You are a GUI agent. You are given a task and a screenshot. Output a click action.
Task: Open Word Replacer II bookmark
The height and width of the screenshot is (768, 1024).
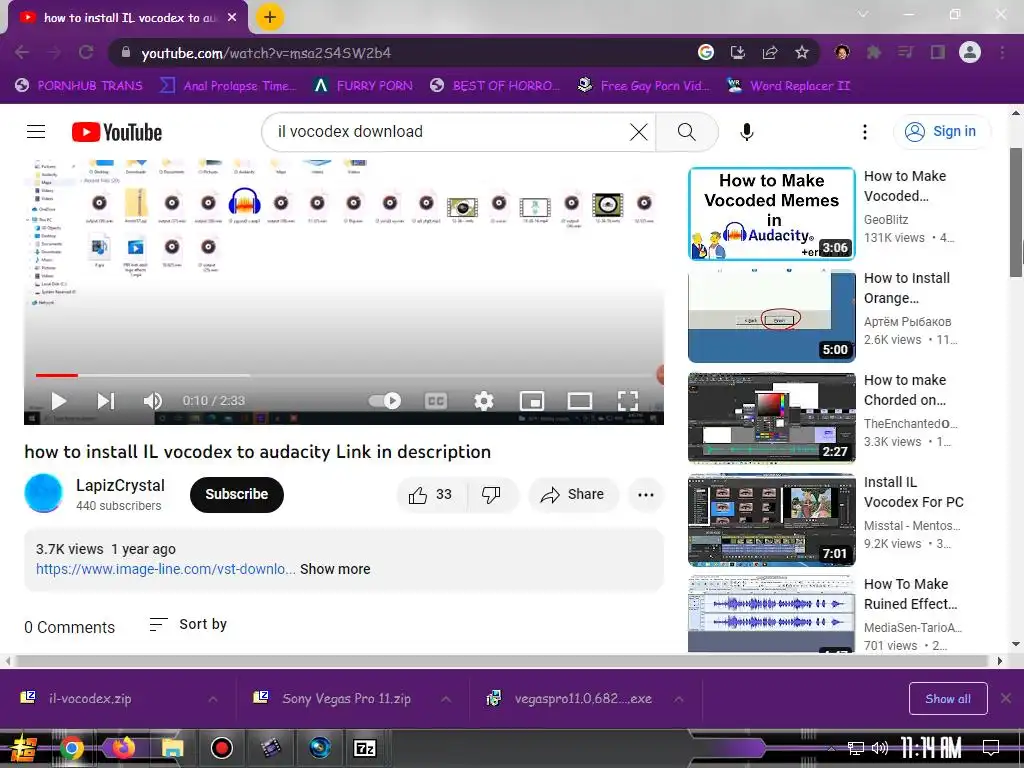pos(789,86)
